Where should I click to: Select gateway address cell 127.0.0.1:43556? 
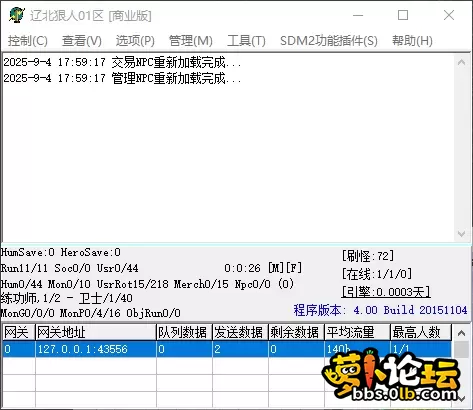point(96,349)
